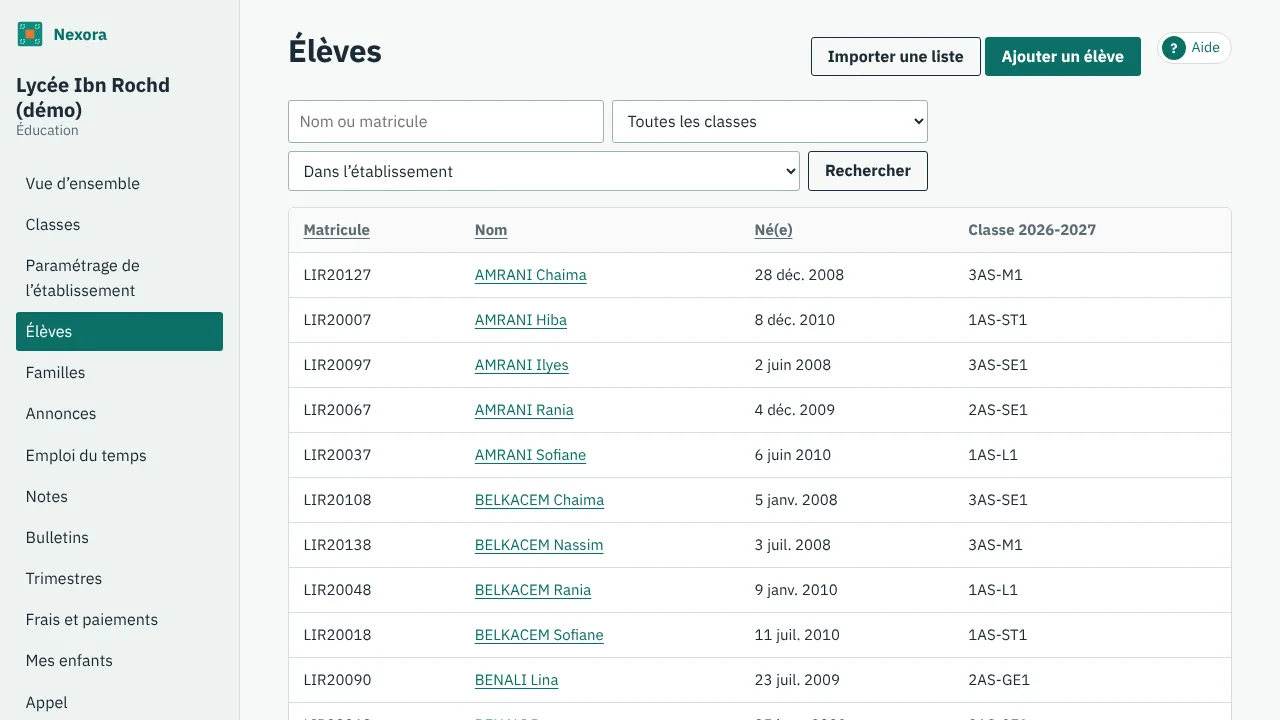Viewport: 1280px width, 720px height.
Task: Open student BELKACEM Nassim
Action: (539, 545)
